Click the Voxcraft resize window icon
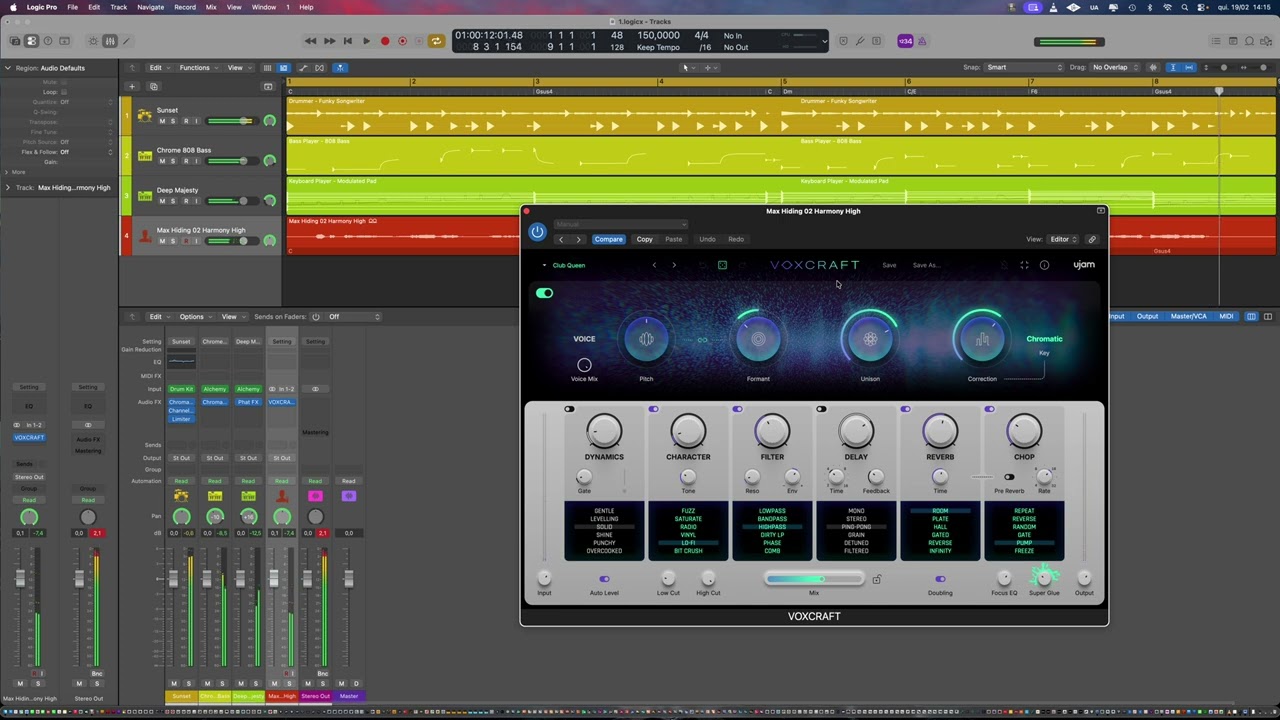Image resolution: width=1280 pixels, height=720 pixels. pos(1024,265)
